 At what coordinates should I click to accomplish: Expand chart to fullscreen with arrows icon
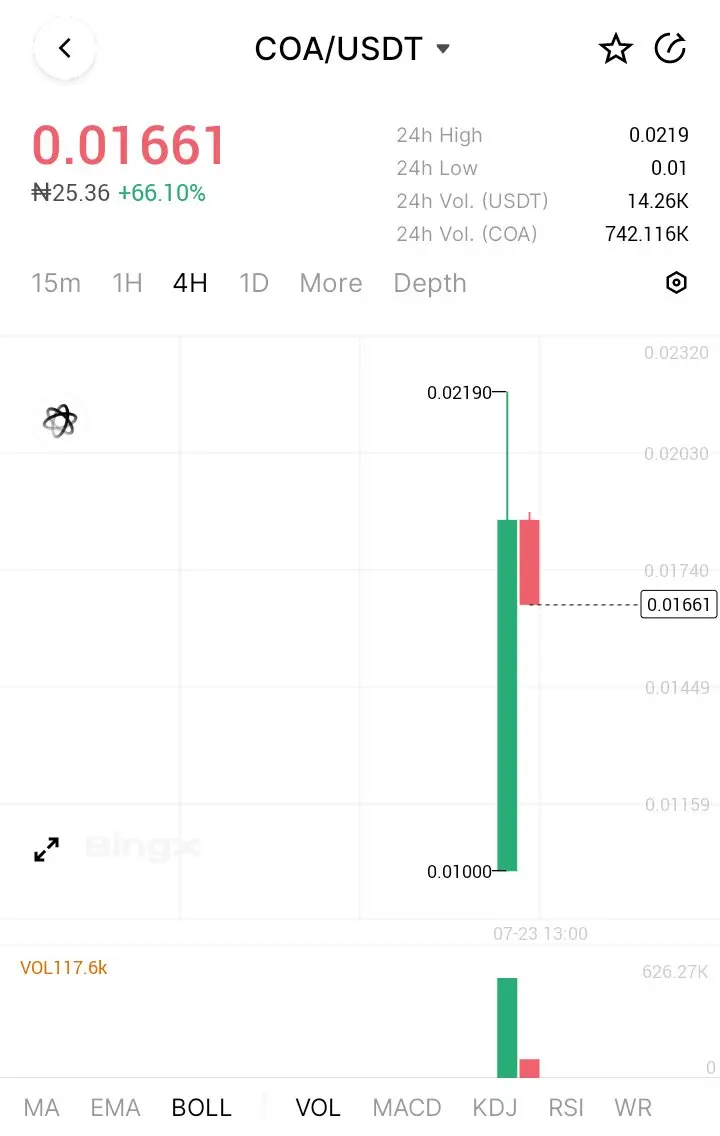(x=46, y=849)
